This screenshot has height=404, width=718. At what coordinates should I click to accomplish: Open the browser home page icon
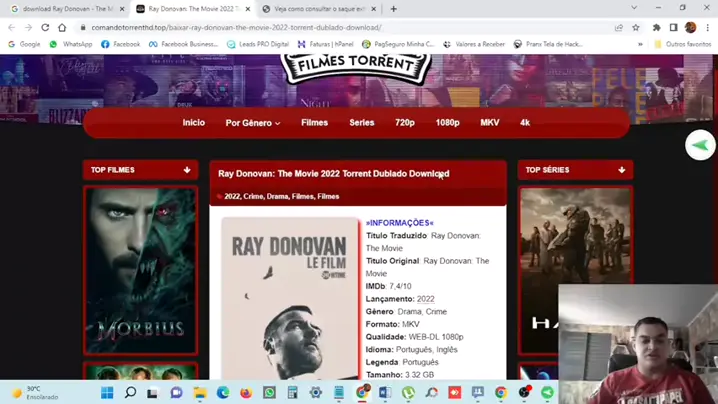pyautogui.click(x=62, y=27)
